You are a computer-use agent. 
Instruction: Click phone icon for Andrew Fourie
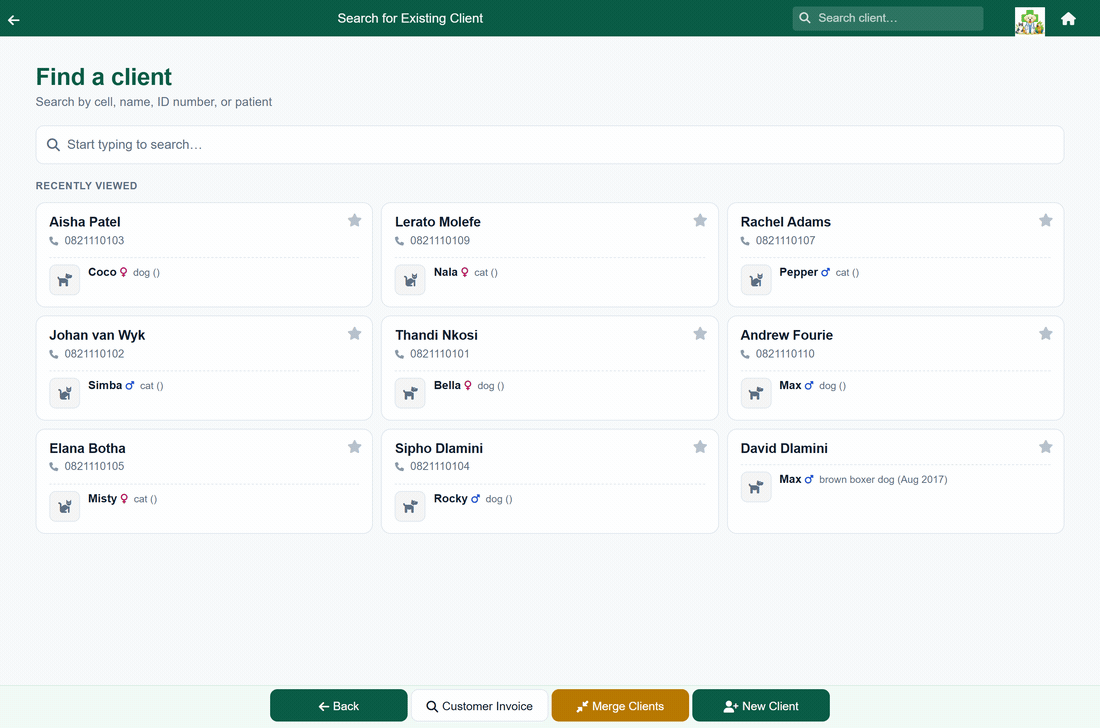point(745,354)
